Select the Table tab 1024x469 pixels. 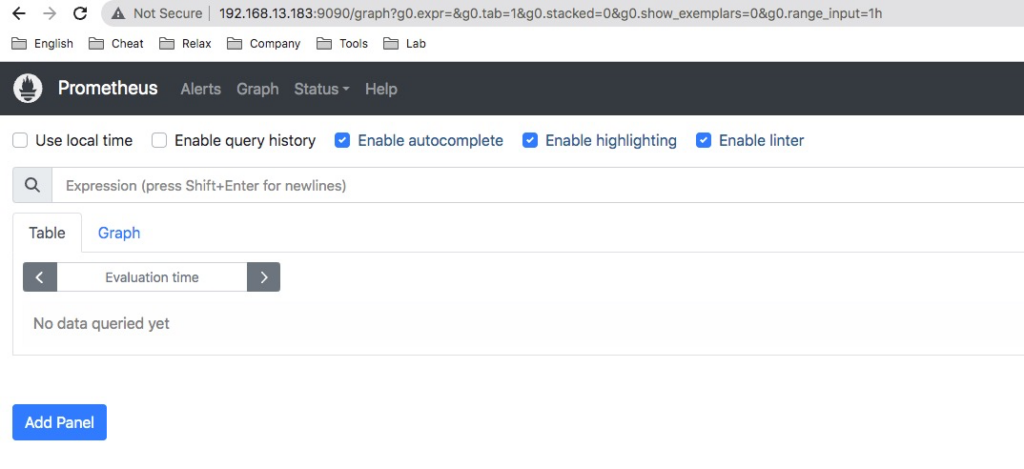coord(47,233)
